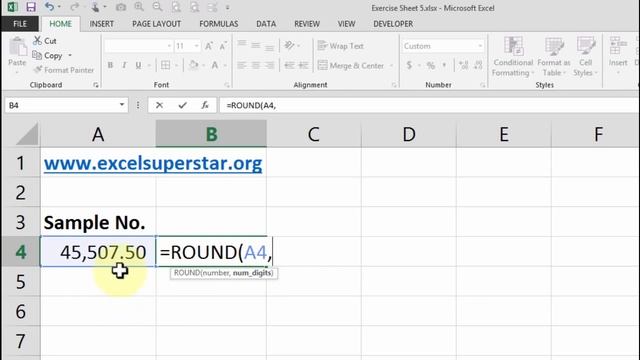Click the Zoom In magnifier icon
Image resolution: width=640 pixels, height=360 pixels.
click(x=139, y=7)
